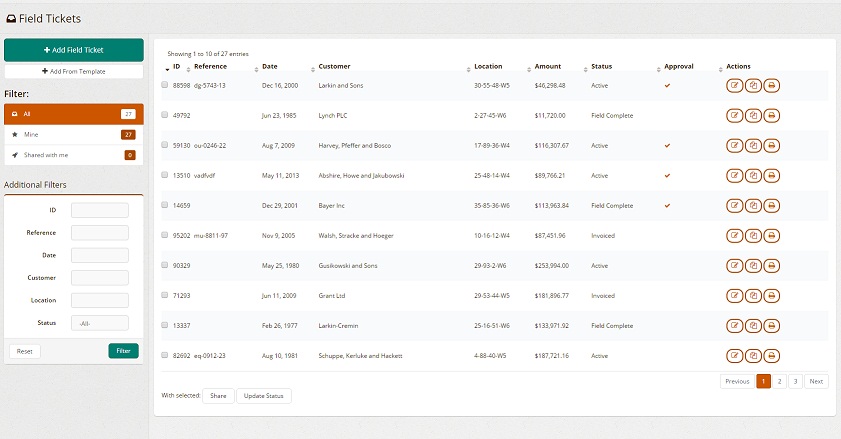Open edit icon for Grant Ltd ticket

[x=735, y=296]
